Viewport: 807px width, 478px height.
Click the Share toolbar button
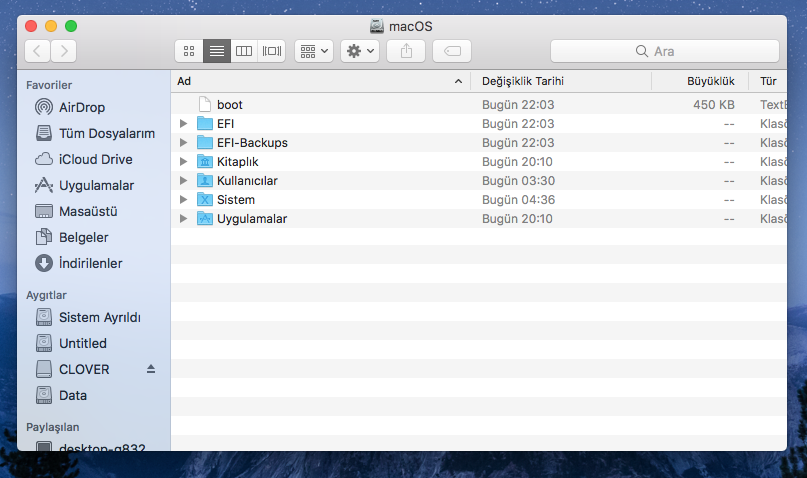[406, 51]
